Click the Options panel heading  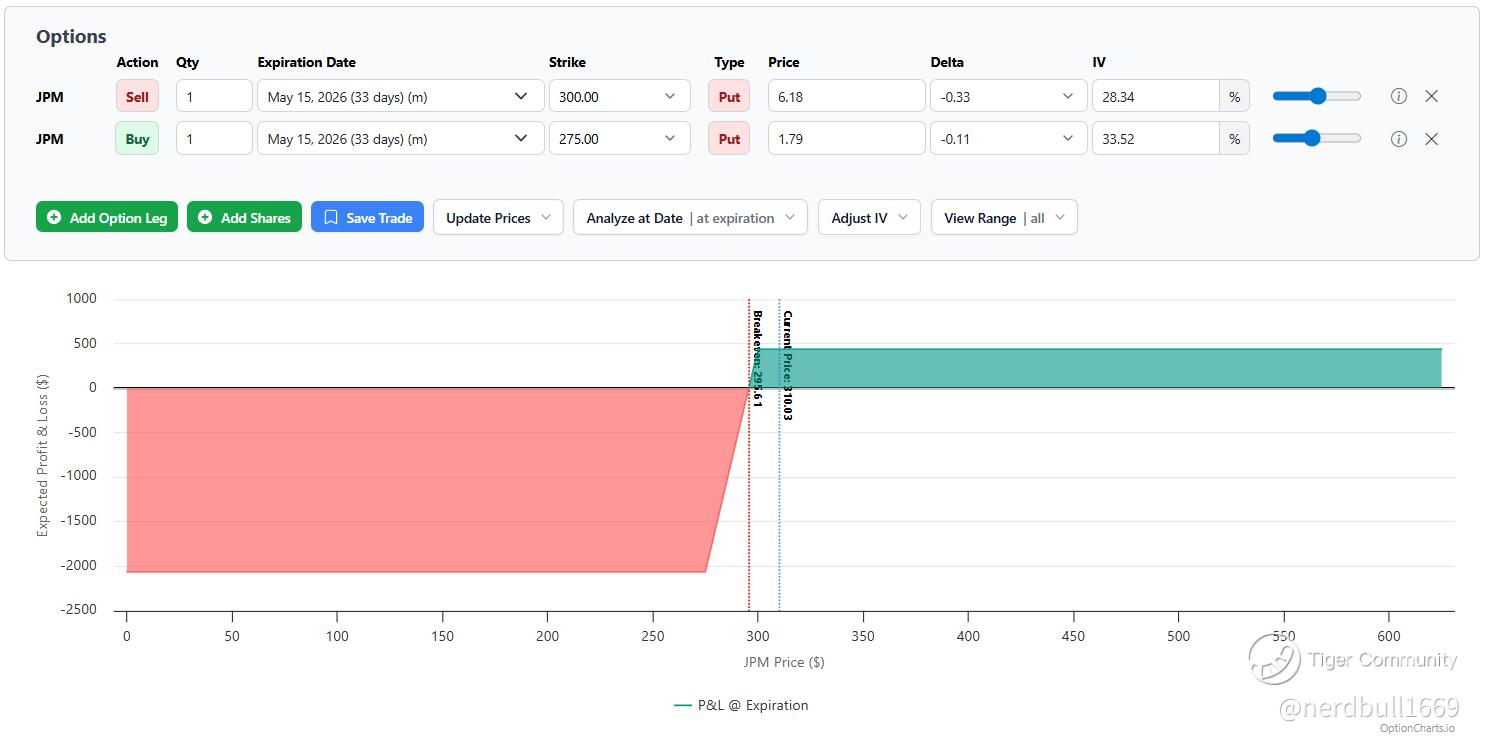point(71,36)
